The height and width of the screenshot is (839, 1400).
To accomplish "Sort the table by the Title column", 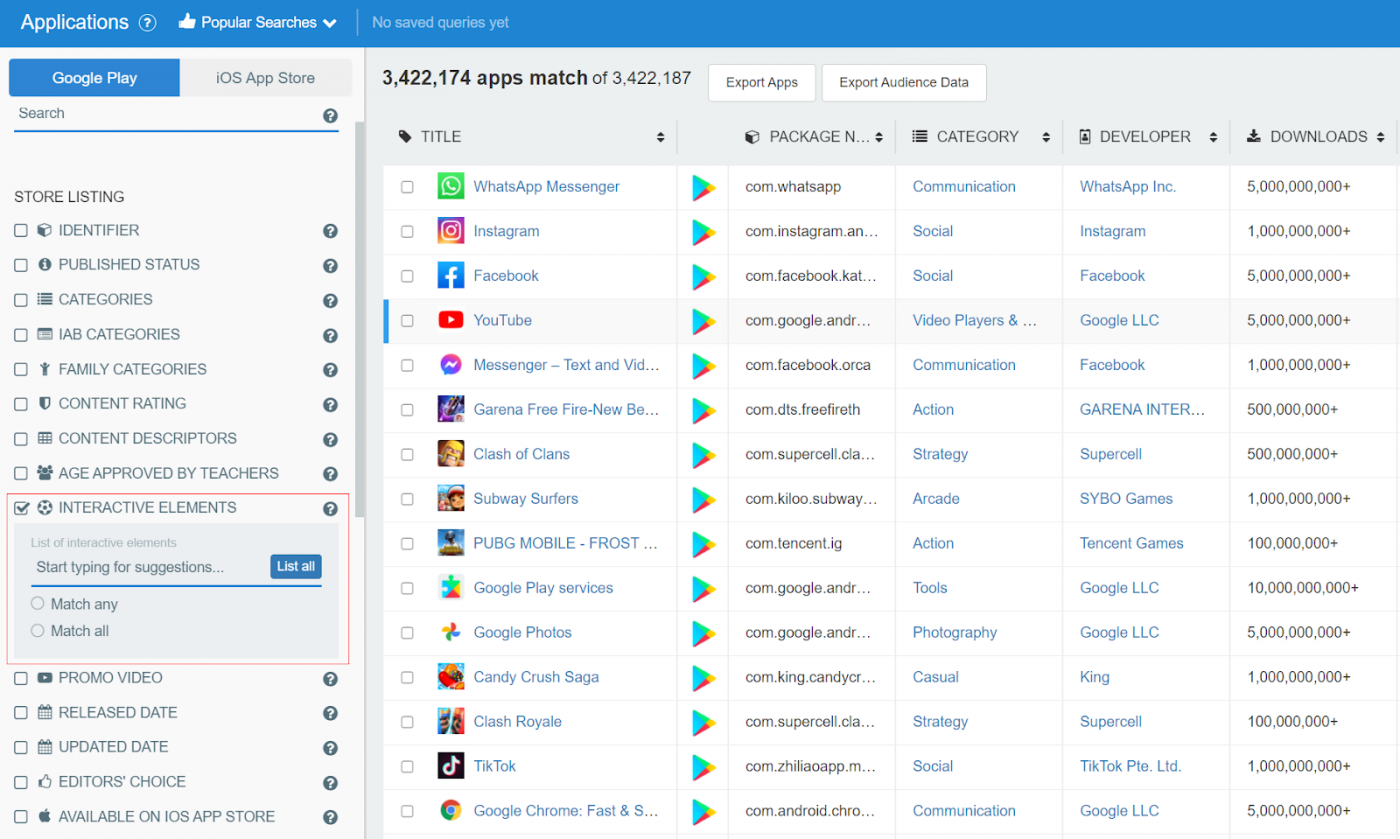I will click(x=658, y=136).
